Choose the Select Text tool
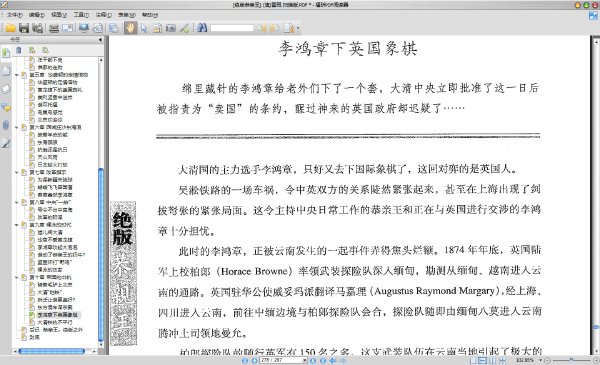Viewport: 600px width, 365px height. coord(157,28)
